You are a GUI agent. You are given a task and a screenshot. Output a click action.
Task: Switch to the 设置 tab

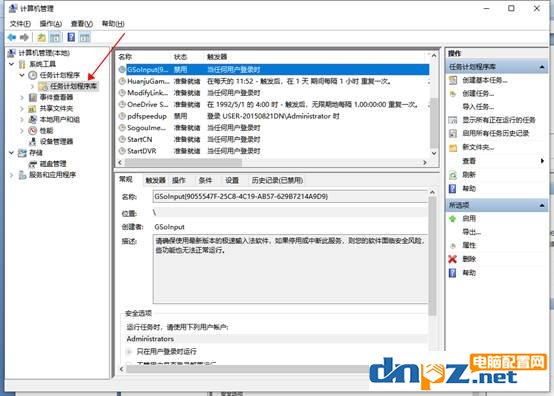[232, 180]
